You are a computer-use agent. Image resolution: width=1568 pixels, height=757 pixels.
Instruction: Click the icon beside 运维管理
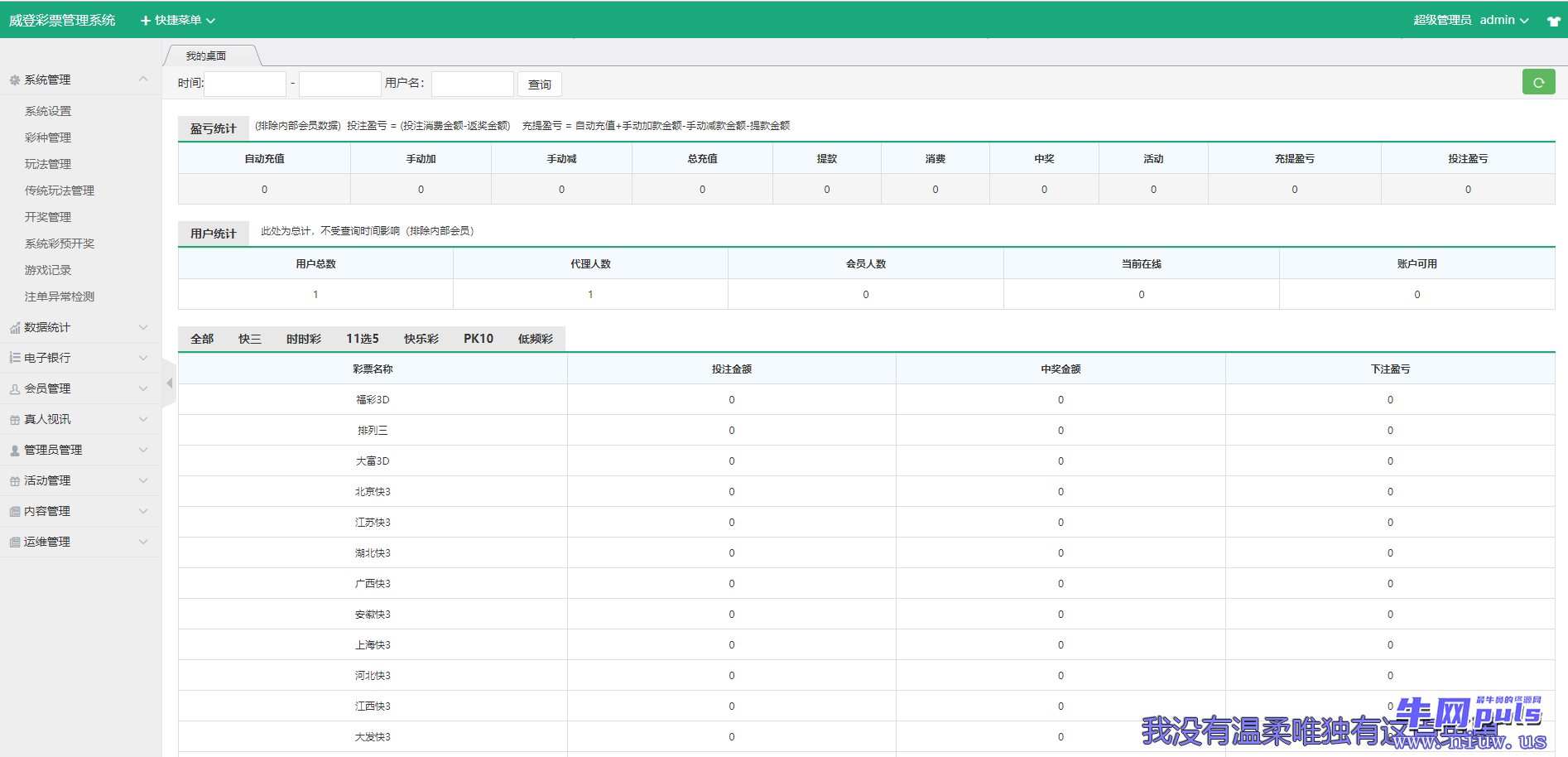14,542
